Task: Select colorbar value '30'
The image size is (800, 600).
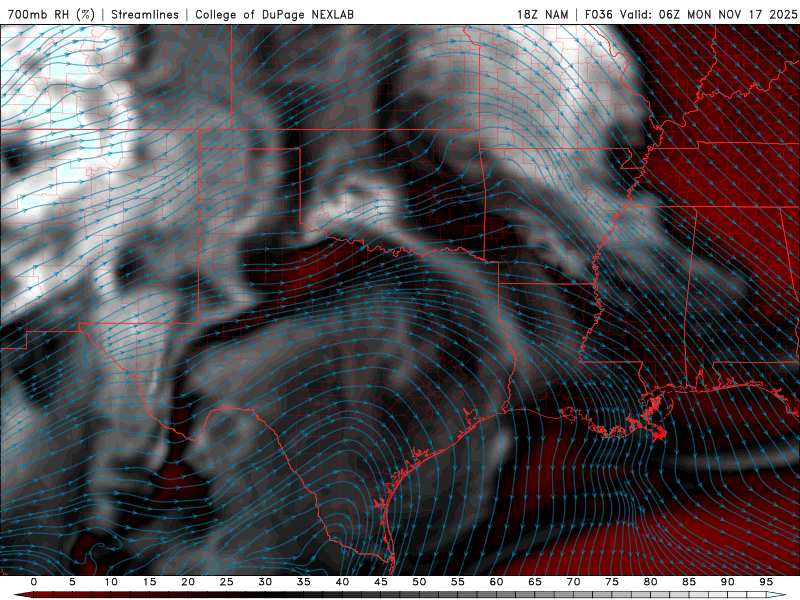Action: click(x=265, y=582)
